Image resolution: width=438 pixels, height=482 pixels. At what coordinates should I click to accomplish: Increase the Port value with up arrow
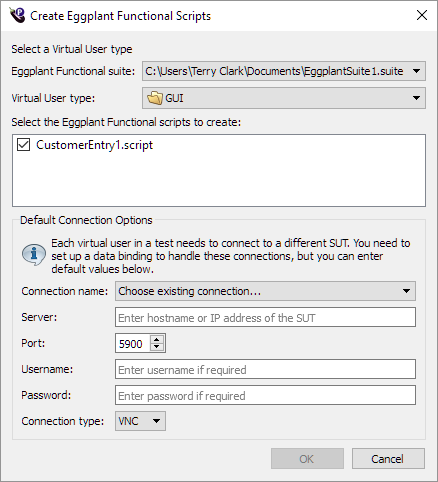[x=157, y=339]
